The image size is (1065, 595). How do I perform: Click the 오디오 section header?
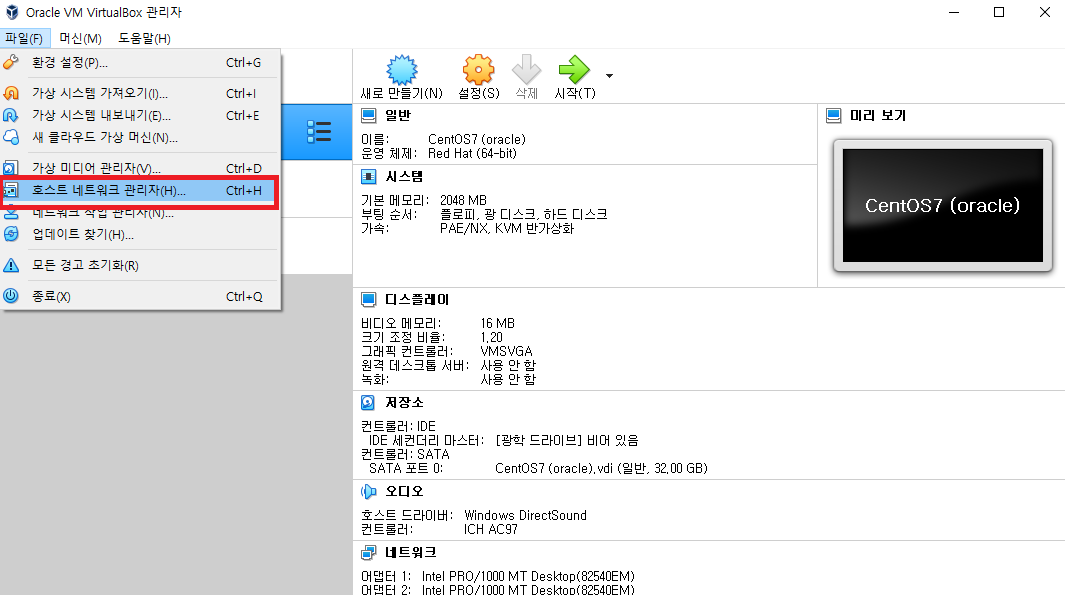pyautogui.click(x=404, y=491)
